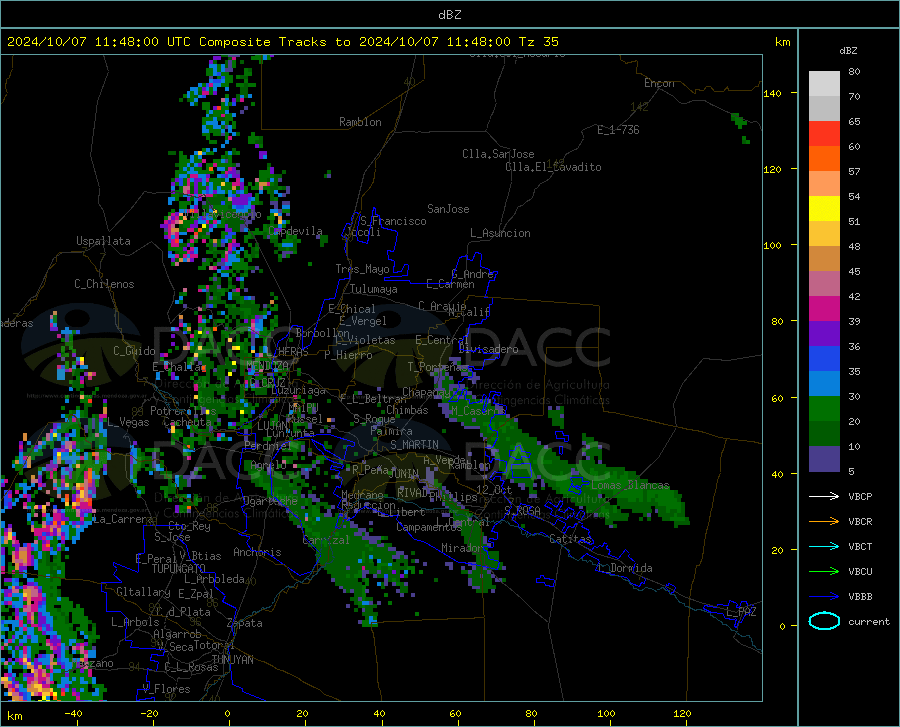Click the L_Dormida label
Image resolution: width=900 pixels, height=727 pixels.
(x=624, y=568)
